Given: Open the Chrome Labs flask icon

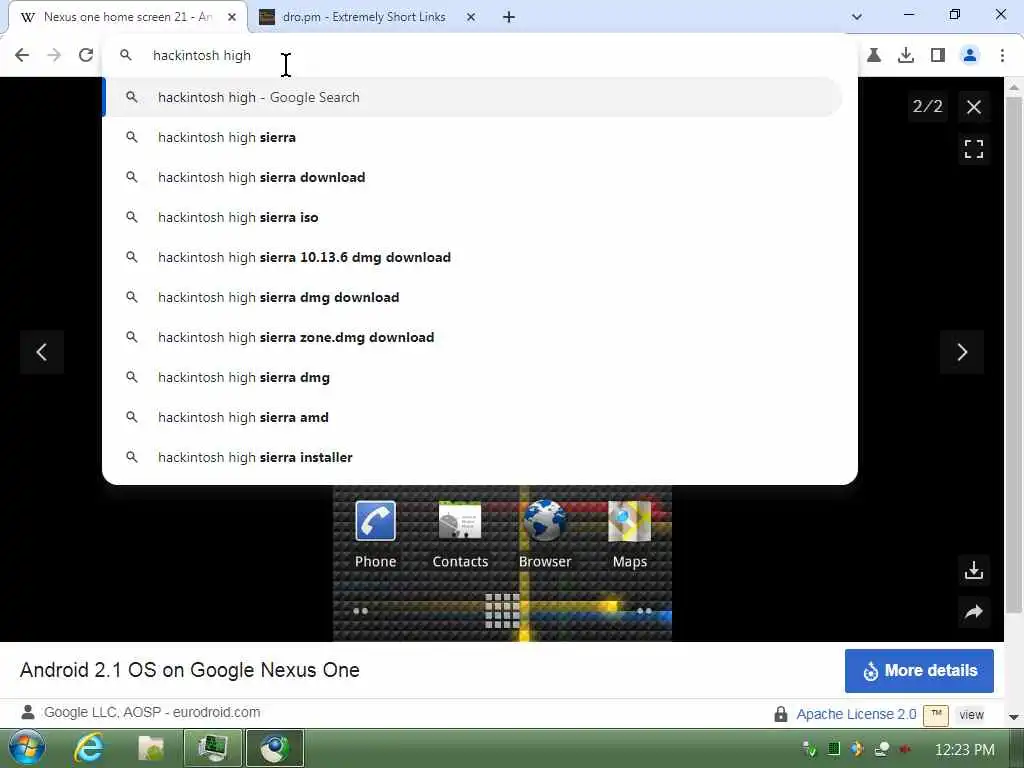Looking at the screenshot, I should (x=874, y=56).
